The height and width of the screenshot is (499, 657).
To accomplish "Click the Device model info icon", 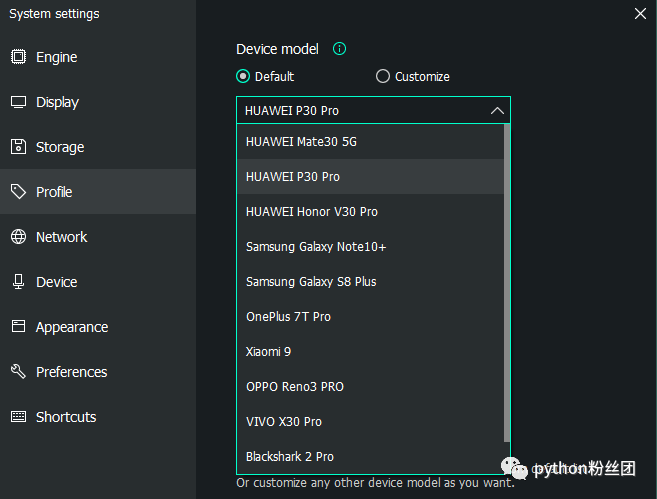I will [339, 49].
